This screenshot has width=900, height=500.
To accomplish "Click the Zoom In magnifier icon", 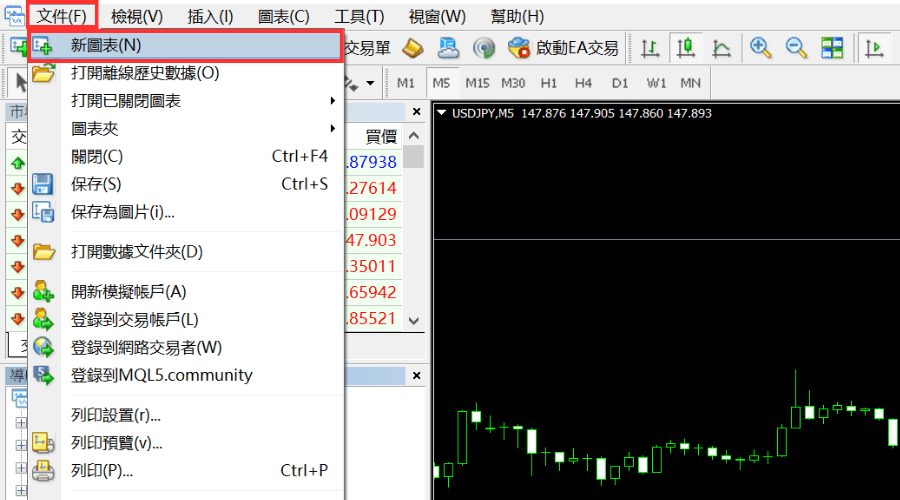I will point(761,48).
